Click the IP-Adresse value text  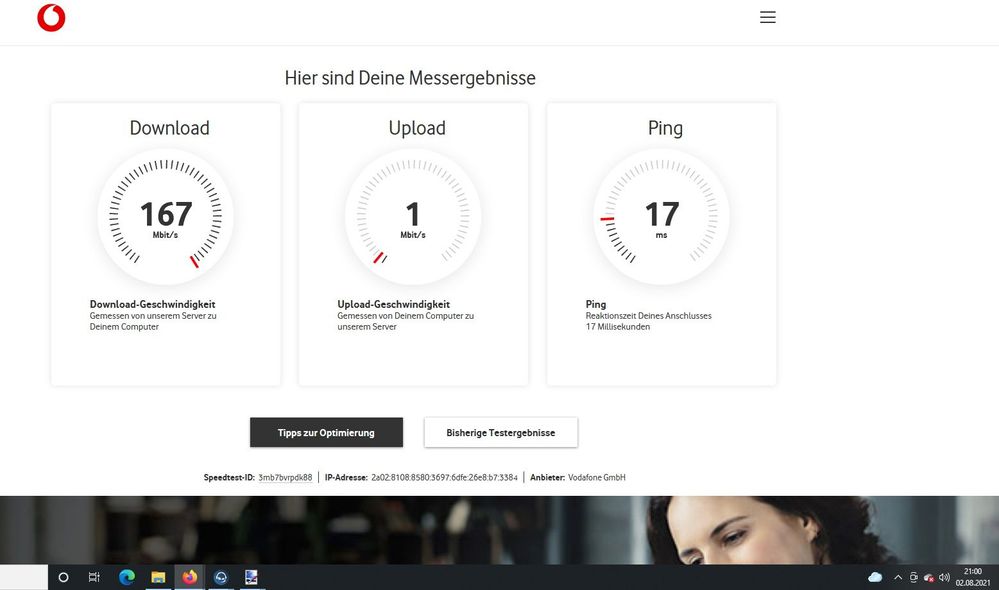(x=444, y=477)
